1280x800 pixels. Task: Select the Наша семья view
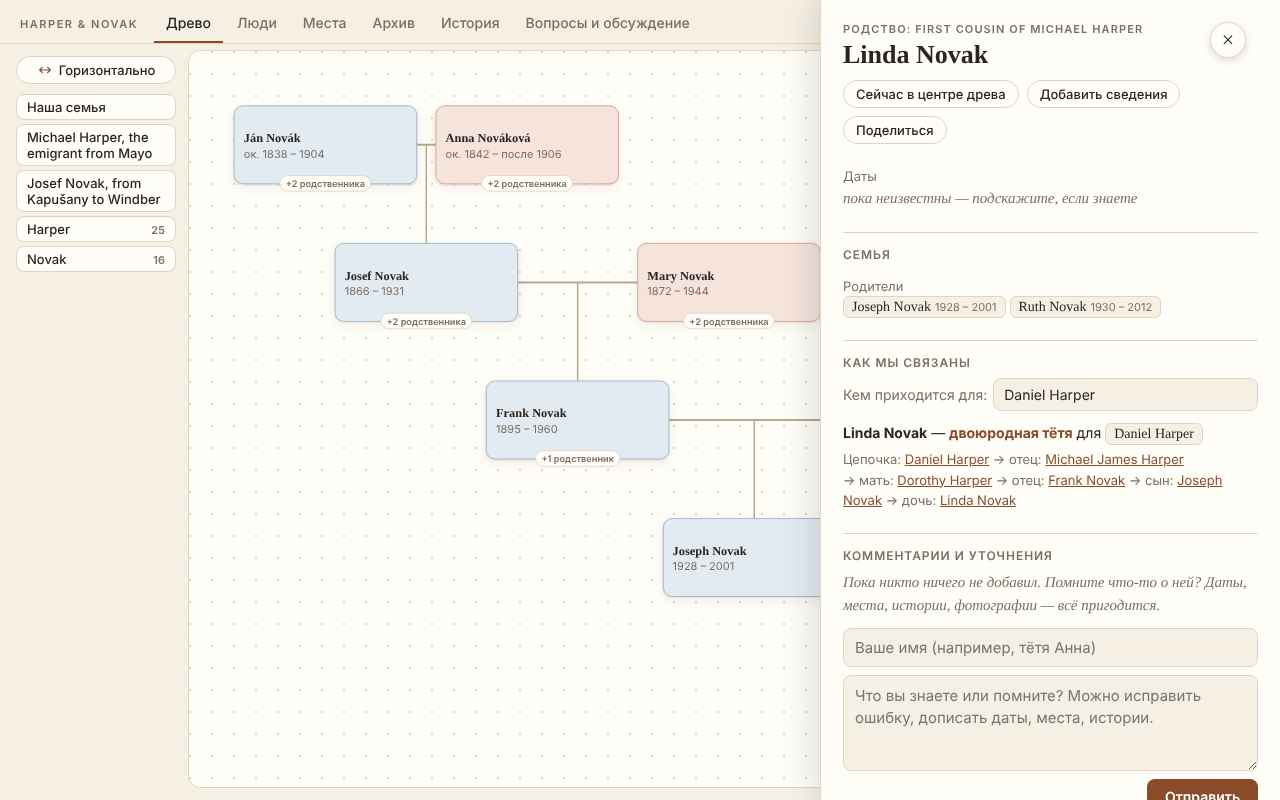click(96, 107)
